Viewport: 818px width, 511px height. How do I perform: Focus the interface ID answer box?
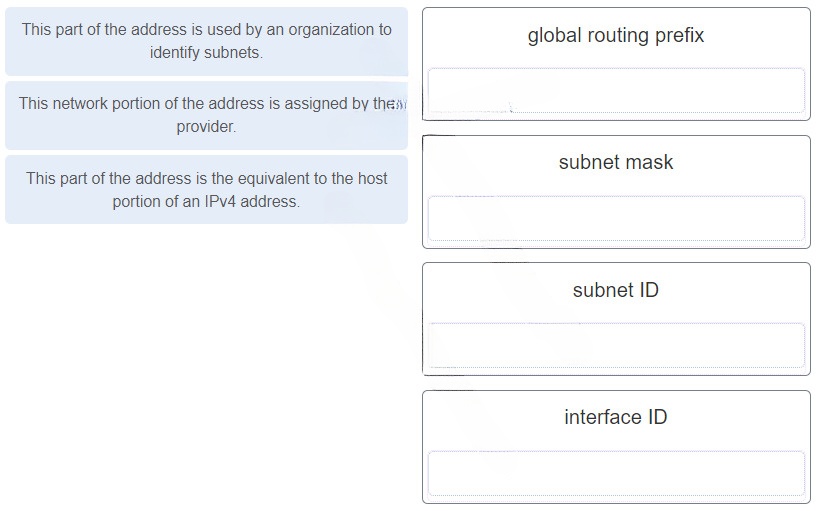[x=616, y=473]
